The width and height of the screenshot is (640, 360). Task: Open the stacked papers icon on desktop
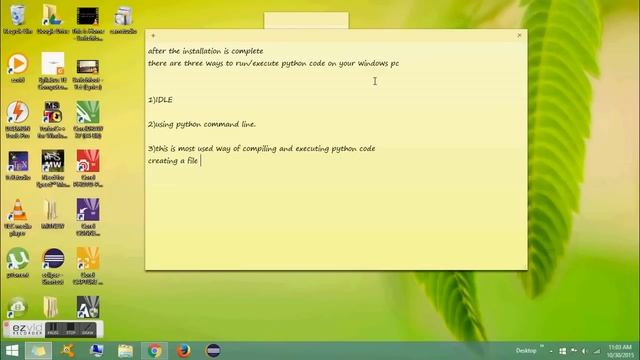(123, 19)
